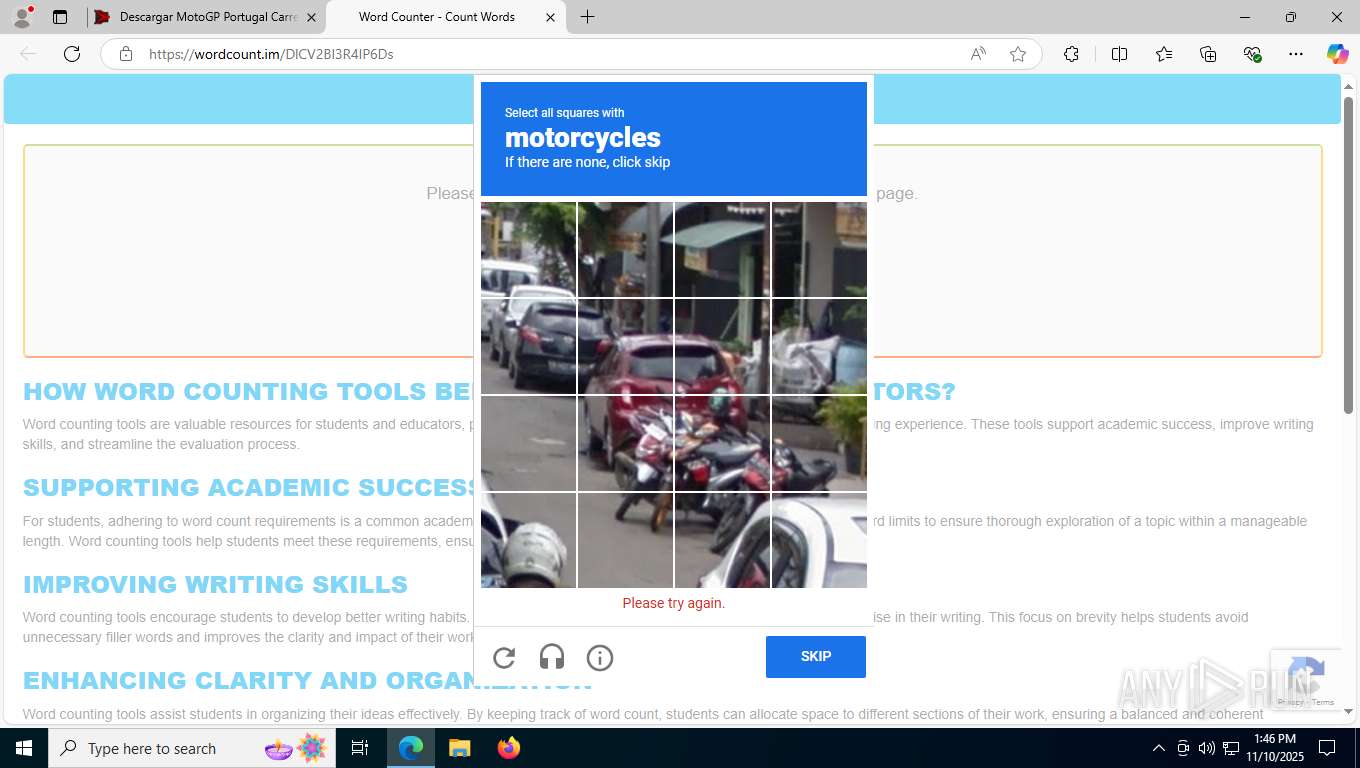Open a new browser tab

[587, 17]
